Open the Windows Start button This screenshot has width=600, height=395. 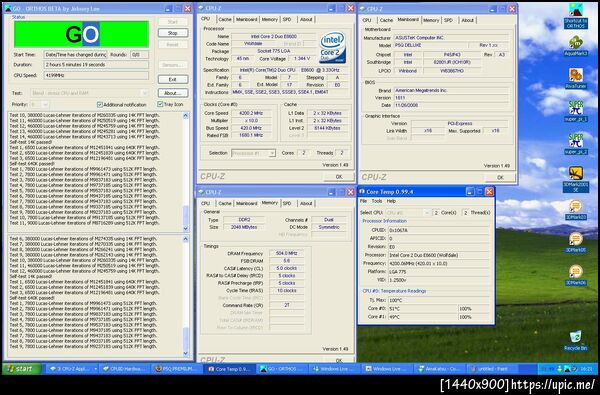[x=22, y=369]
